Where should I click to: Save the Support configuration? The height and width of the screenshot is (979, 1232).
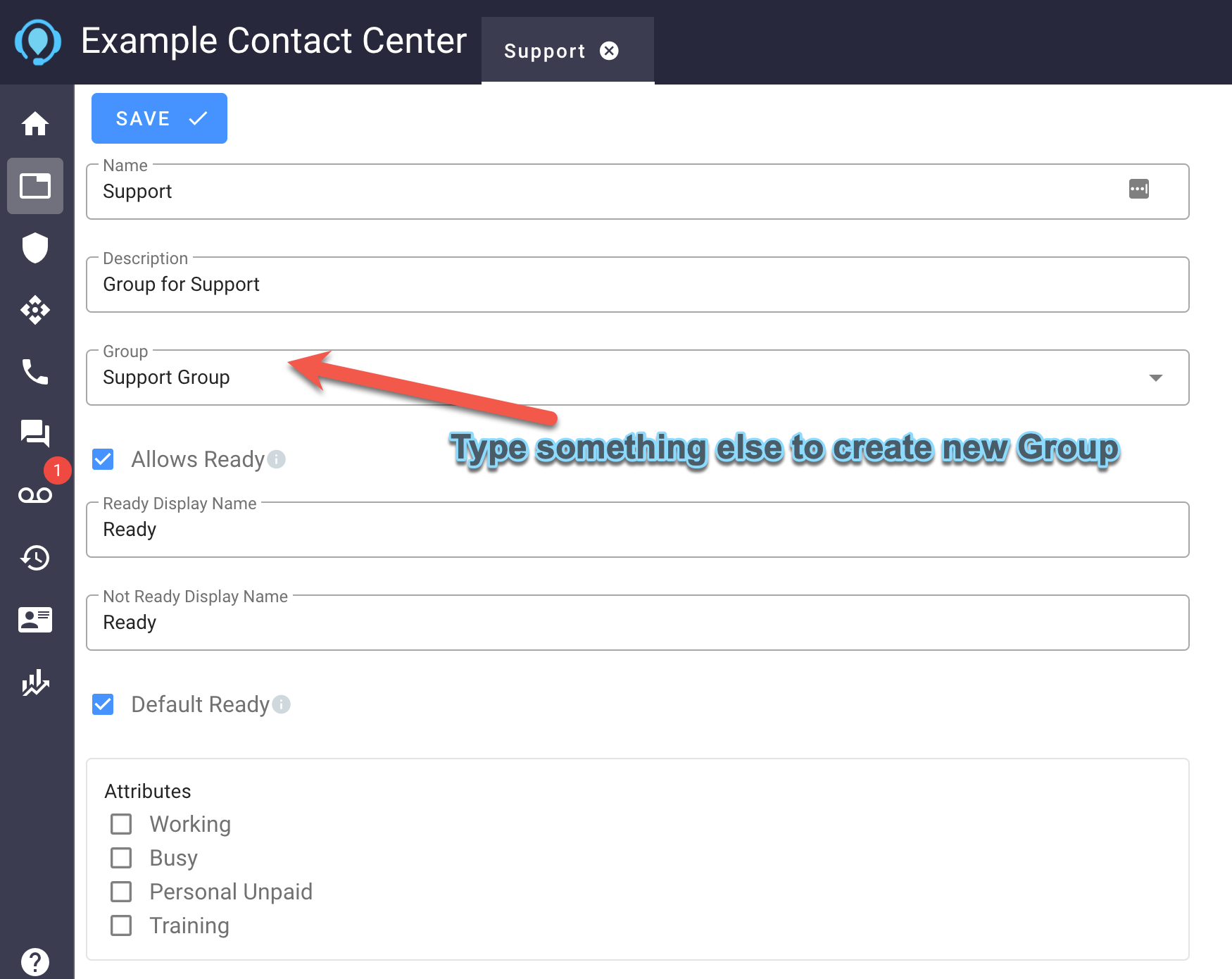click(x=159, y=118)
